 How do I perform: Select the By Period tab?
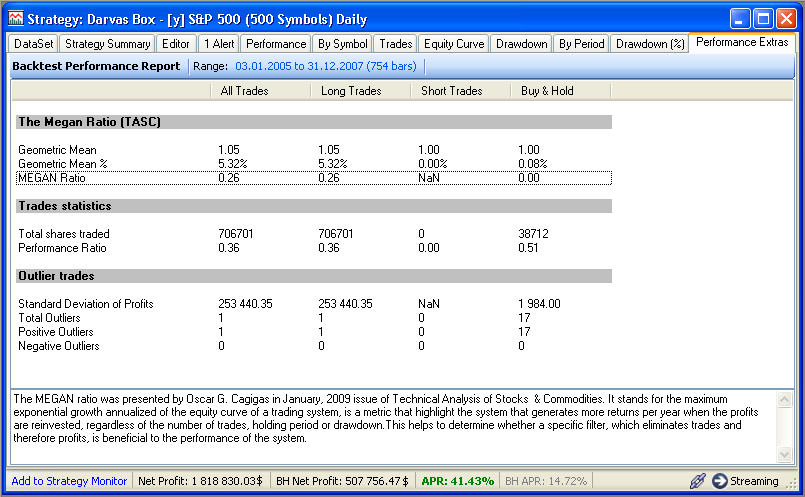(581, 44)
